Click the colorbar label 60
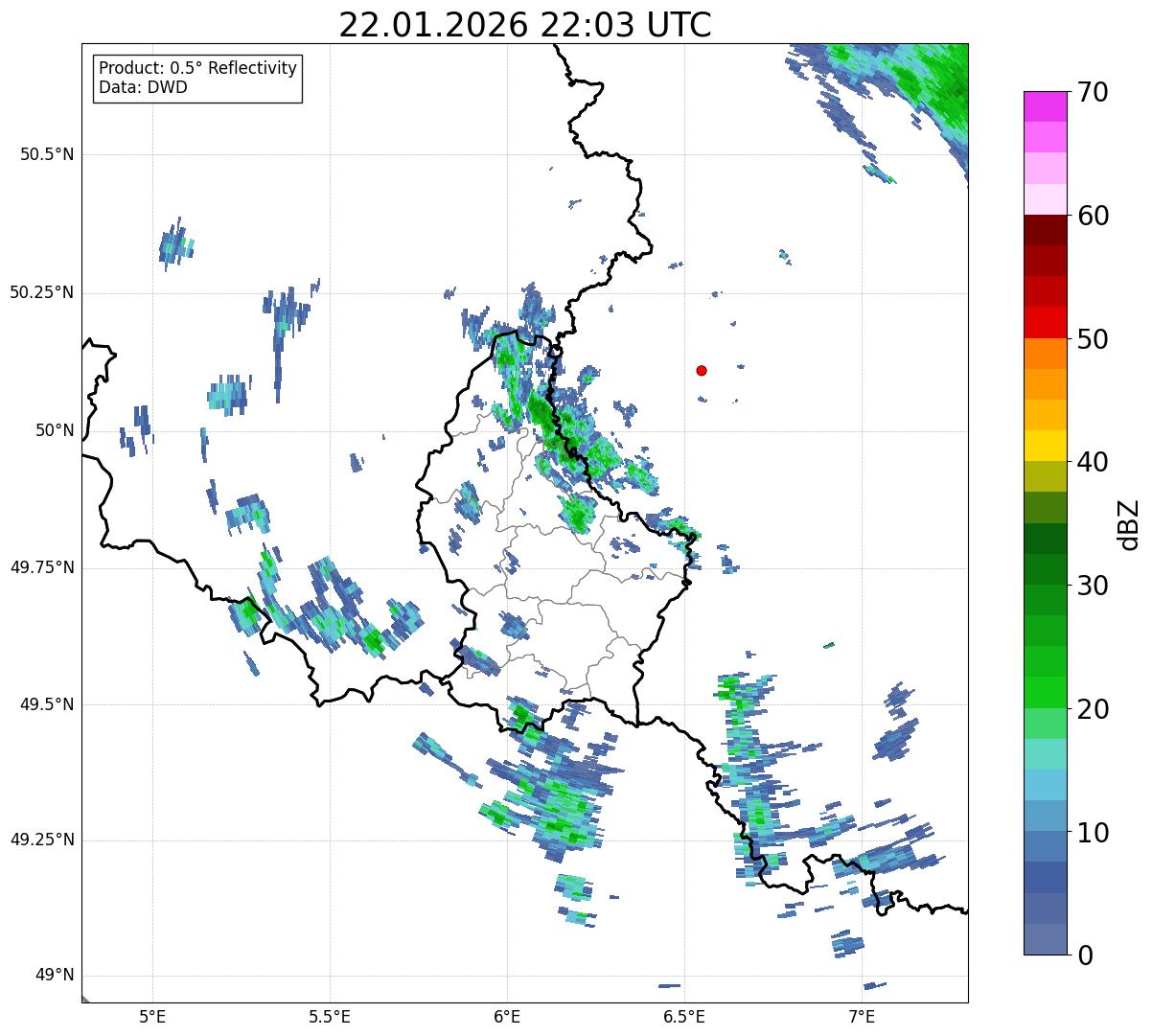 pyautogui.click(x=1093, y=216)
